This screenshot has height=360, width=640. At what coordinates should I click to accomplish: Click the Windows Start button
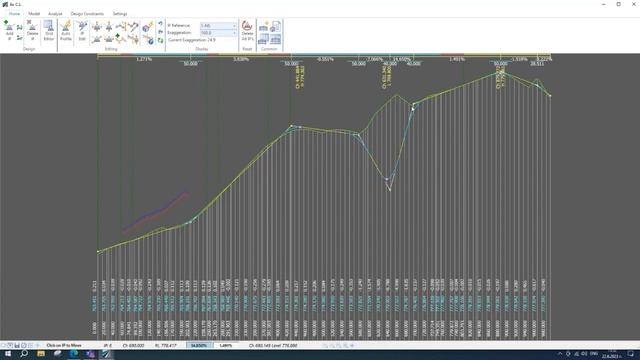click(8, 354)
